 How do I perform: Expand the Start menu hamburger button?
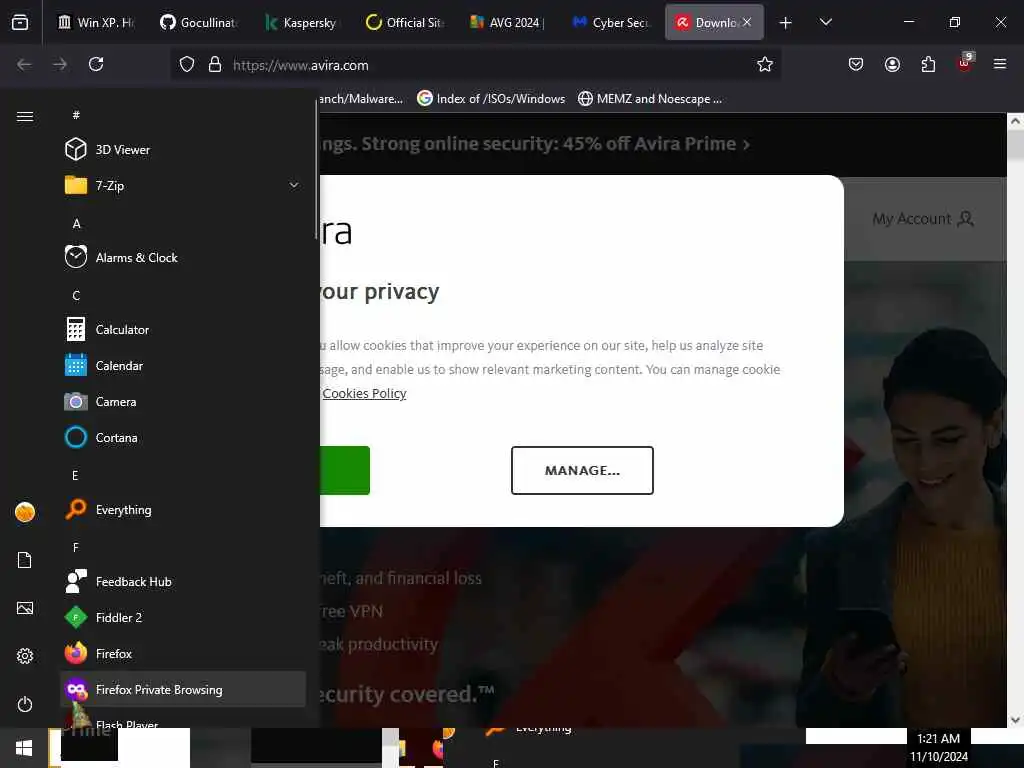click(25, 116)
